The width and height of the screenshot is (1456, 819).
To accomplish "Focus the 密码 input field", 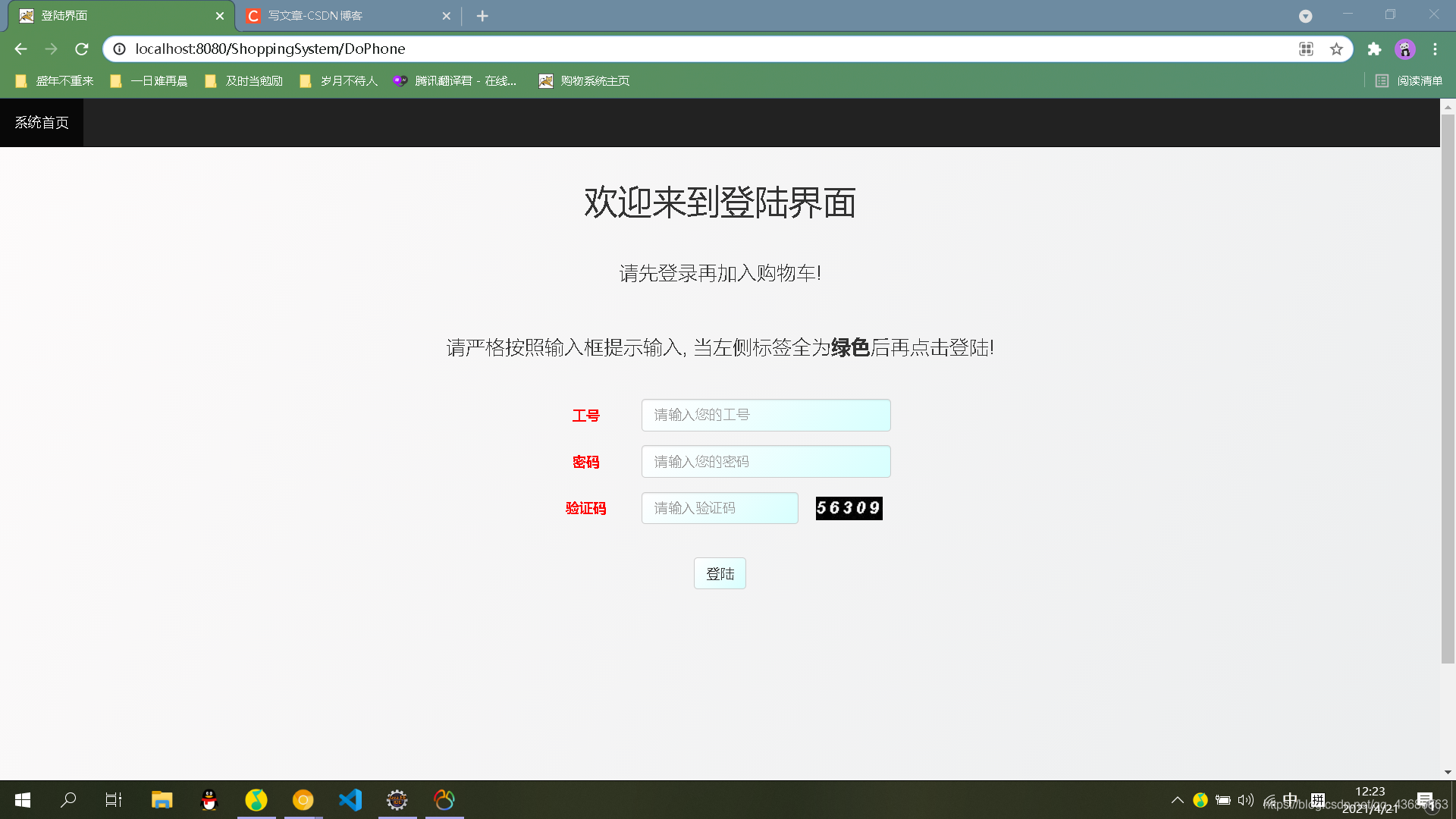I will pos(766,461).
